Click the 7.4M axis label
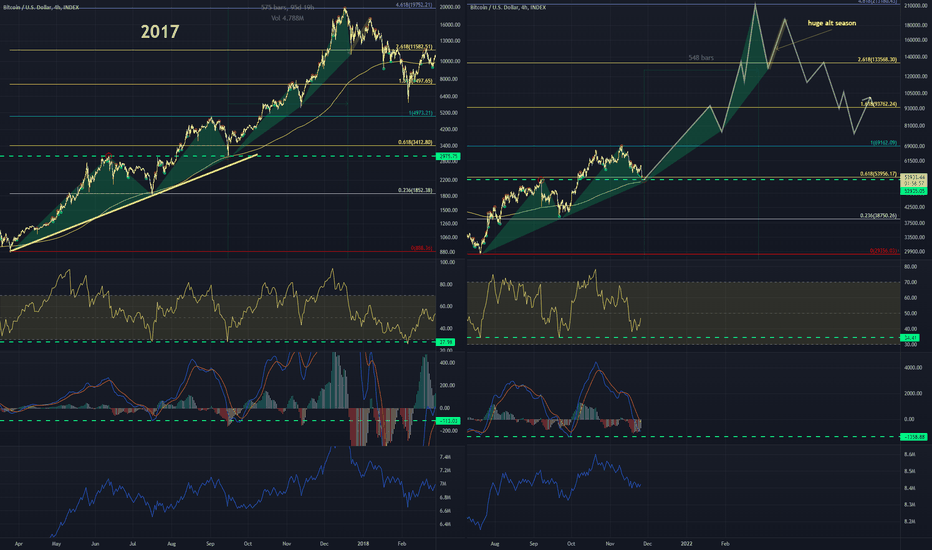The image size is (932, 550). click(445, 457)
